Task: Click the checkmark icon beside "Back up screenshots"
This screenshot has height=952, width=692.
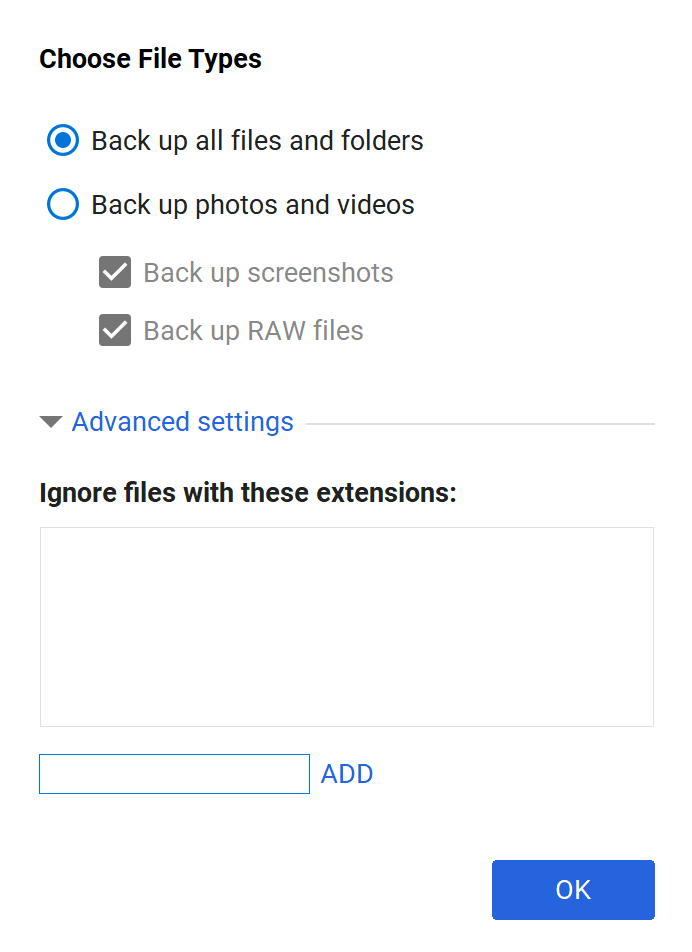Action: point(115,273)
